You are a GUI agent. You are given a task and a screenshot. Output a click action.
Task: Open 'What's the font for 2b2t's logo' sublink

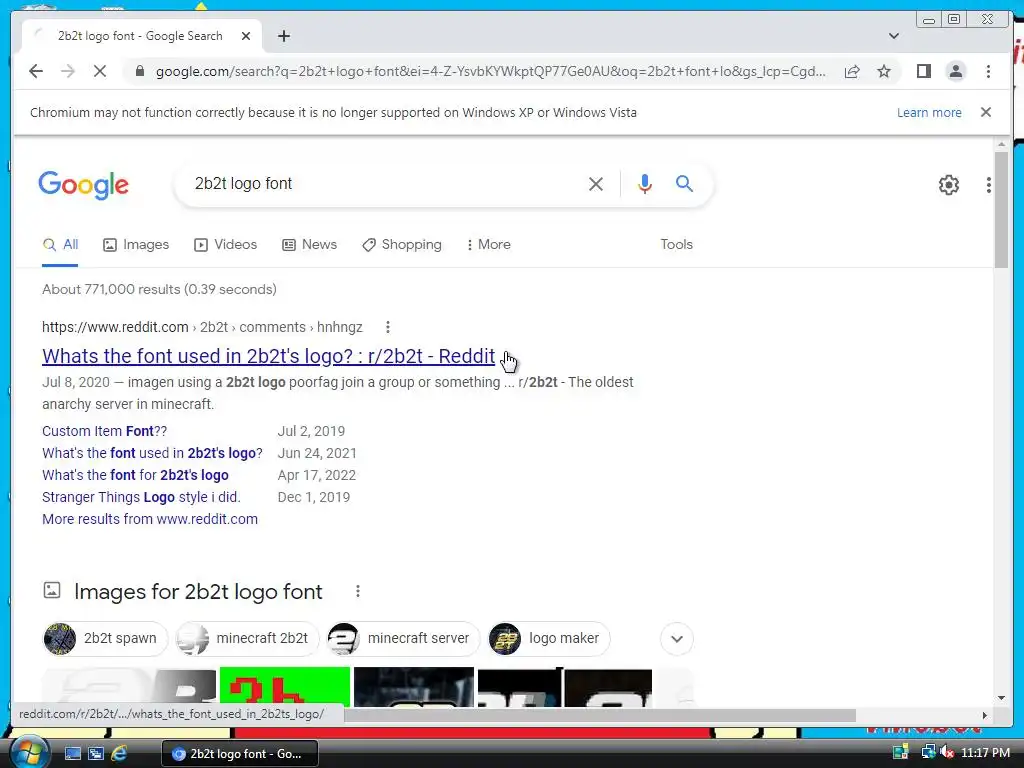pos(135,475)
